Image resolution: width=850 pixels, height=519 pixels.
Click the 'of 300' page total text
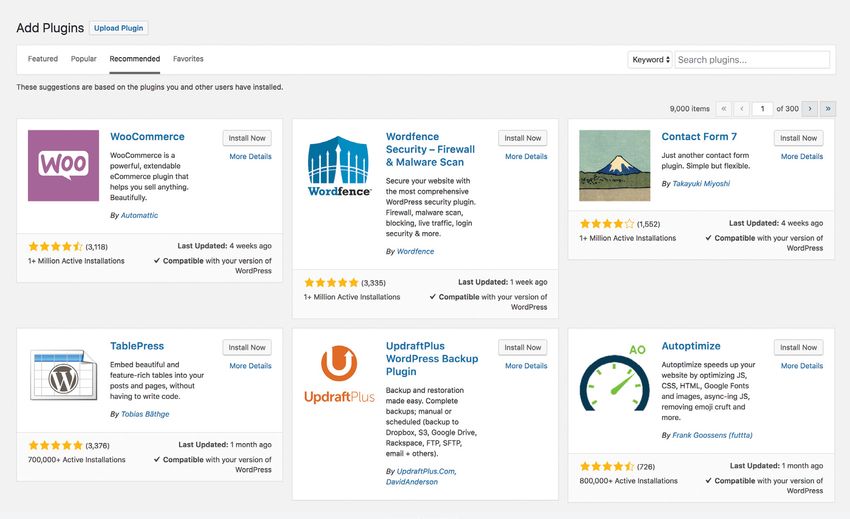pos(788,108)
